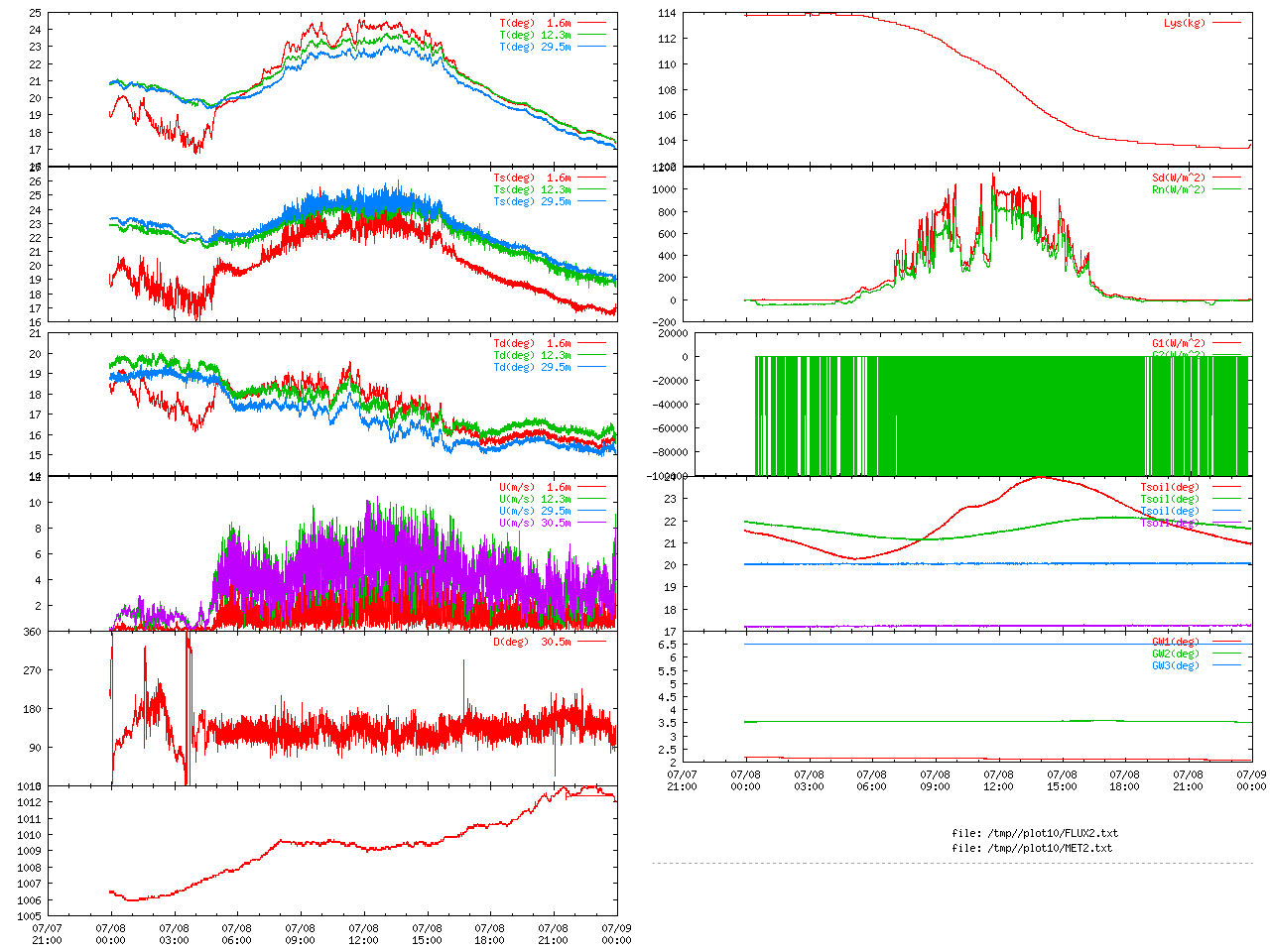The height and width of the screenshot is (952, 1270).
Task: Pick the "Td(deg) 12.3m" legend label
Action: click(533, 355)
